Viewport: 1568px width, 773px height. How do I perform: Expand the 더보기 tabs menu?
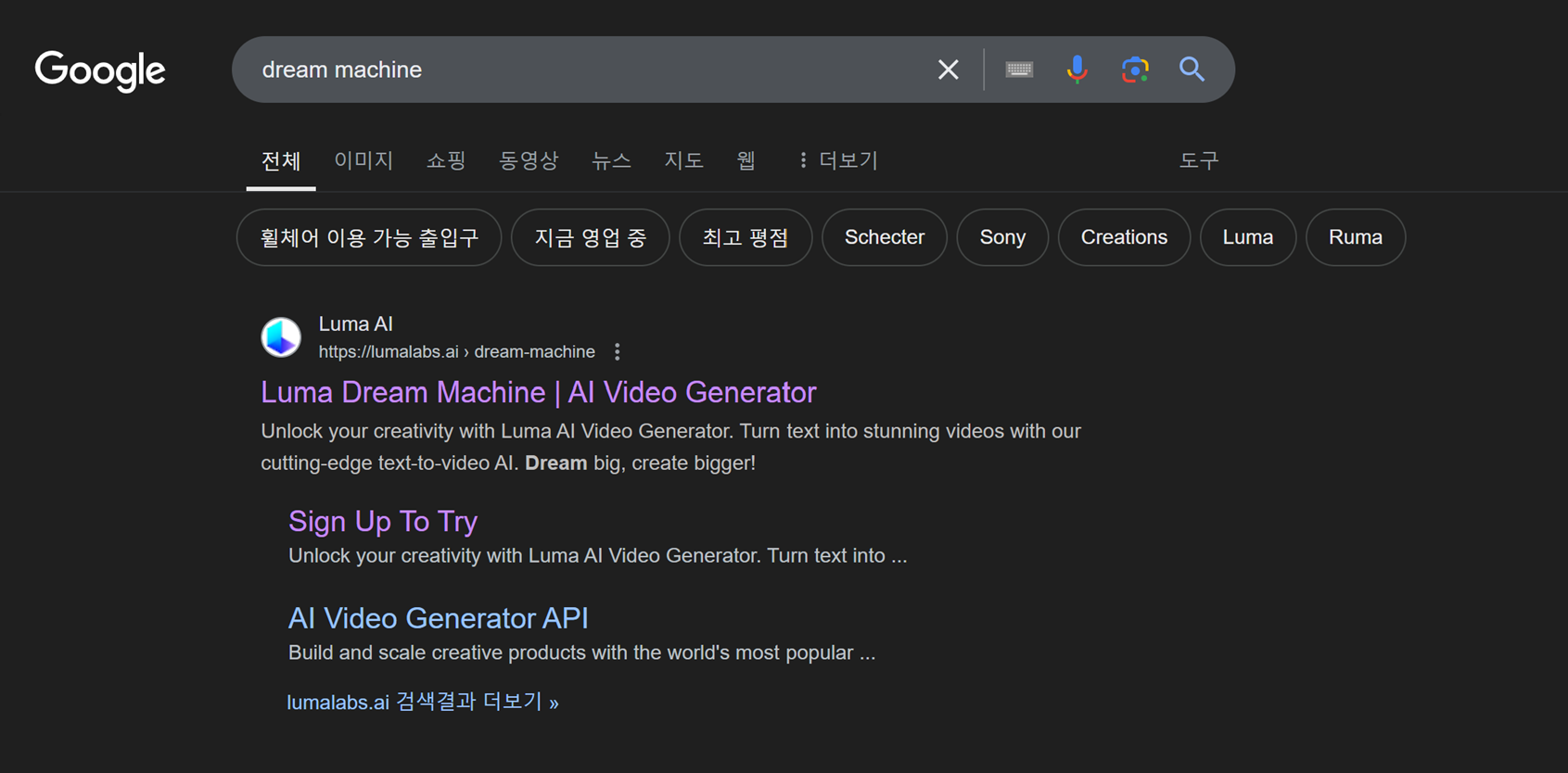838,160
